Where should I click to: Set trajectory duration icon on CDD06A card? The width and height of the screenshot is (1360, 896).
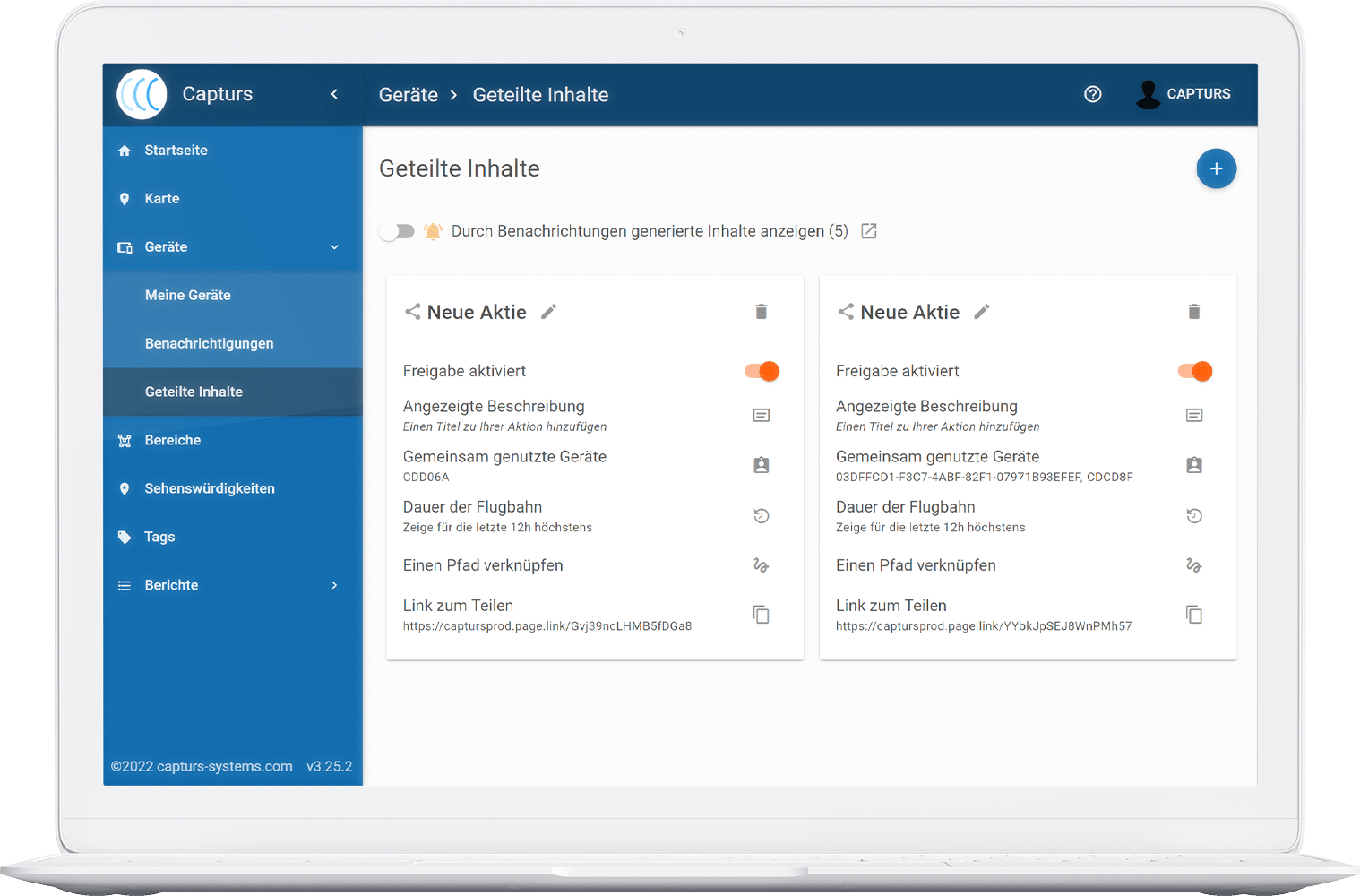[762, 516]
